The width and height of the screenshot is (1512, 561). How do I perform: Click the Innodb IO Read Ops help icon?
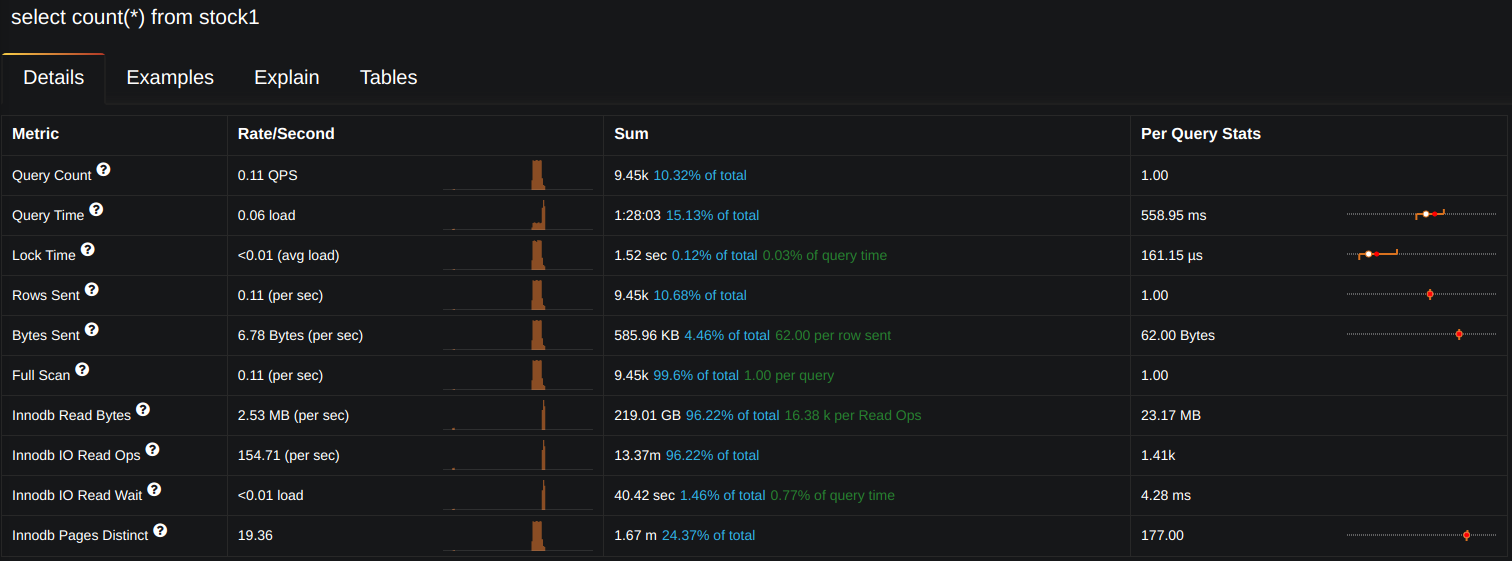coord(152,450)
